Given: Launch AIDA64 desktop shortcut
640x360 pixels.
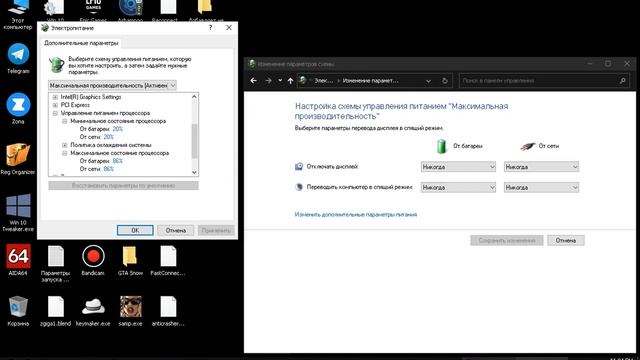Looking at the screenshot, I should [18, 260].
